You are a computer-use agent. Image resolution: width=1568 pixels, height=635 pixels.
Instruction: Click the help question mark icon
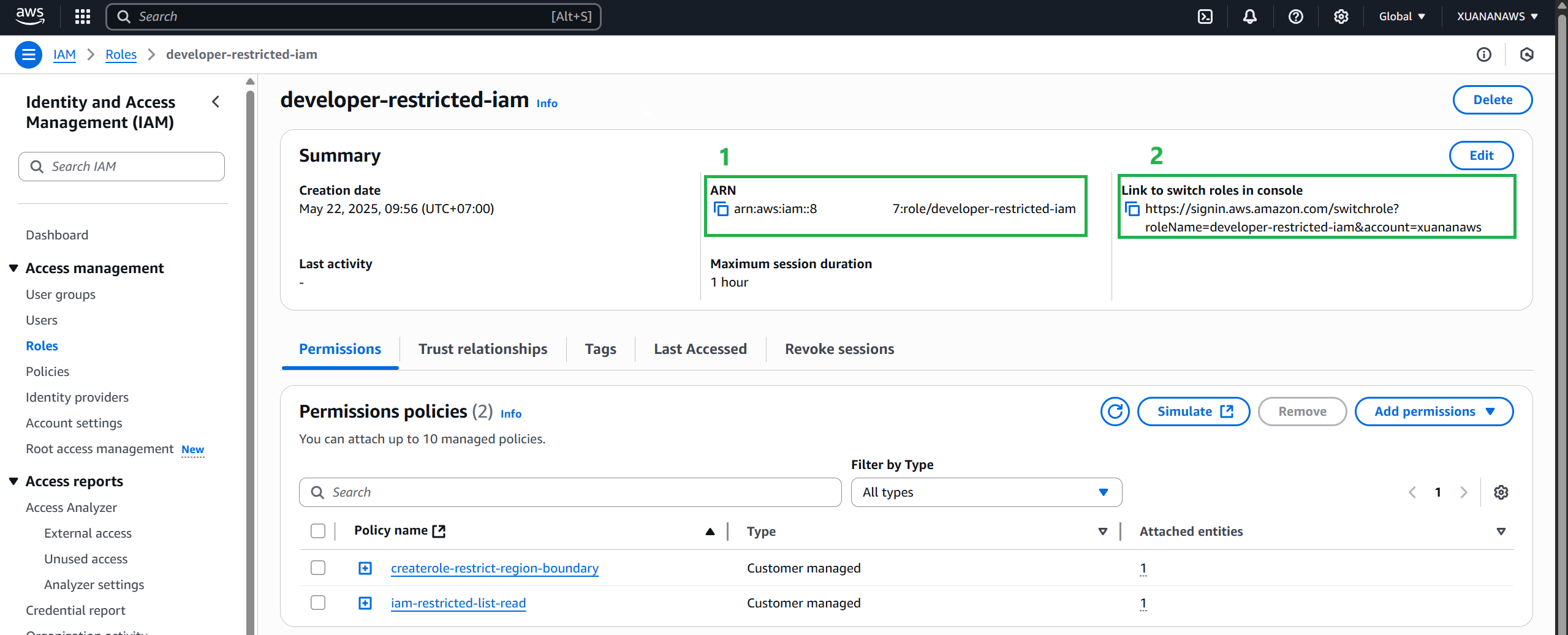point(1295,17)
